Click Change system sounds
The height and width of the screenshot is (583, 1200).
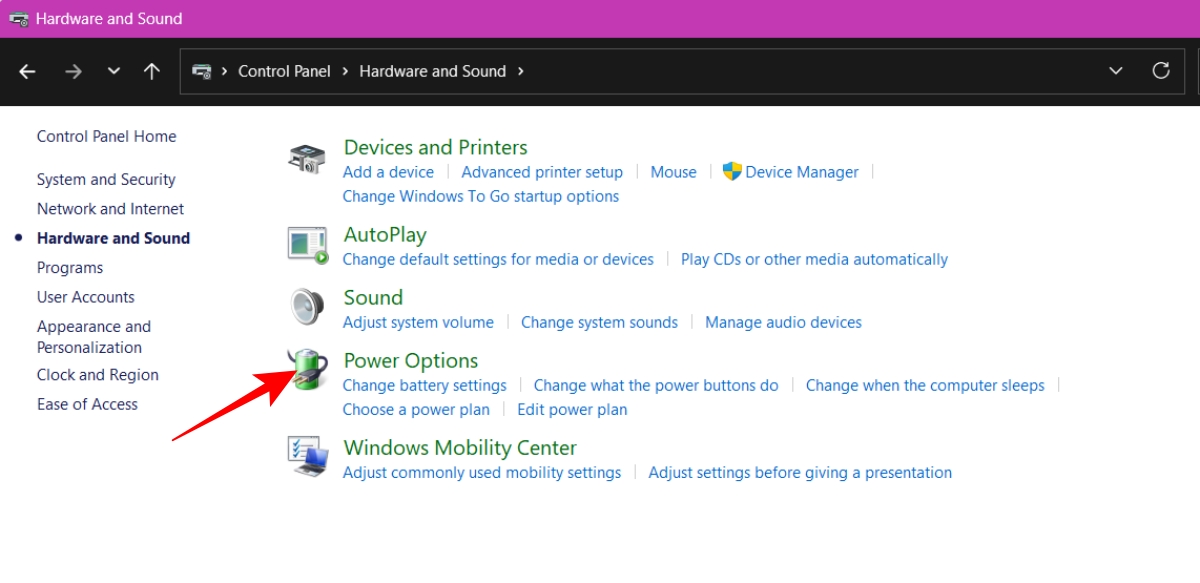coord(599,322)
